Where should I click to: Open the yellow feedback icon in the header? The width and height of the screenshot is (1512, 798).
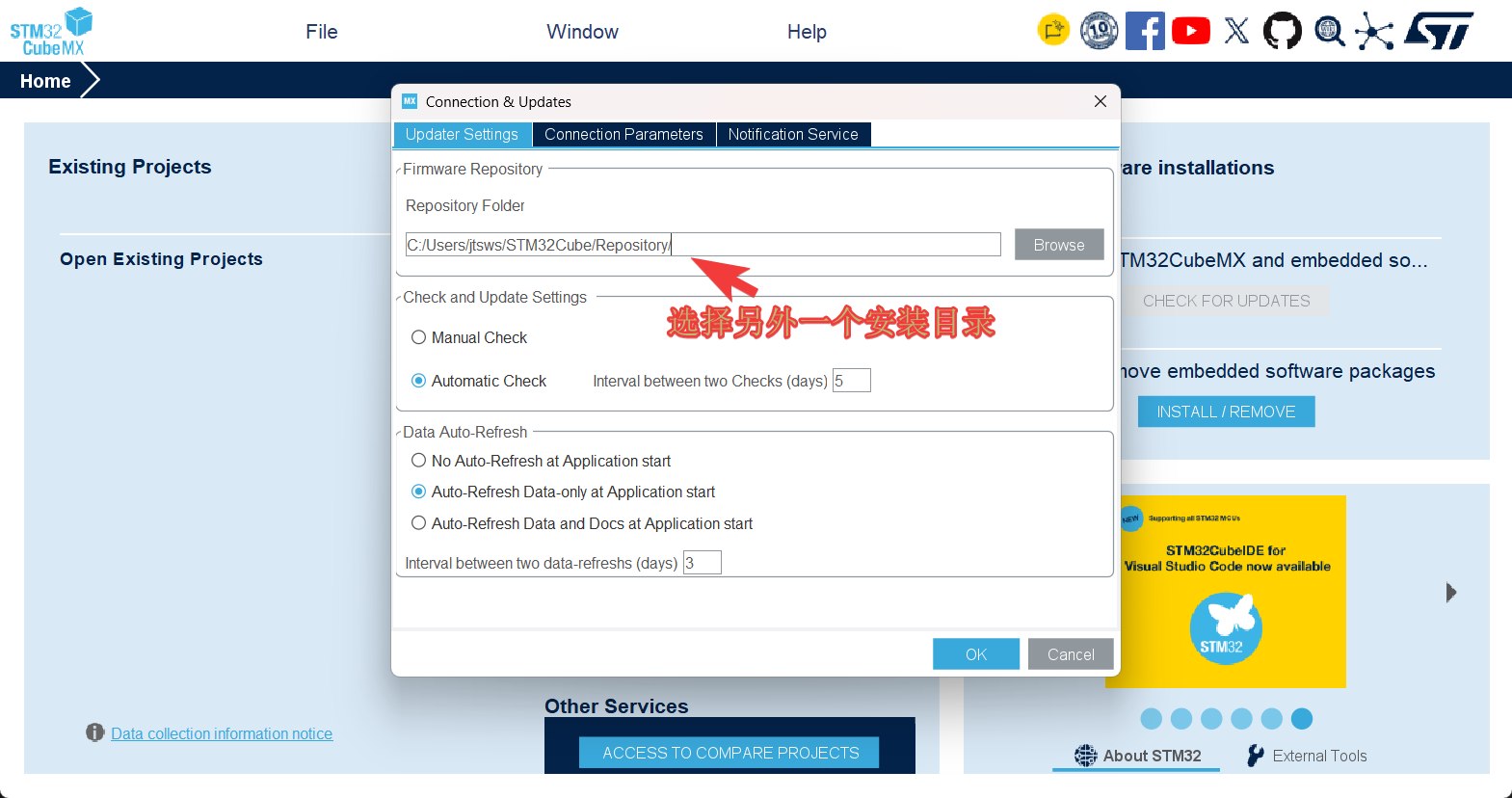click(1053, 31)
